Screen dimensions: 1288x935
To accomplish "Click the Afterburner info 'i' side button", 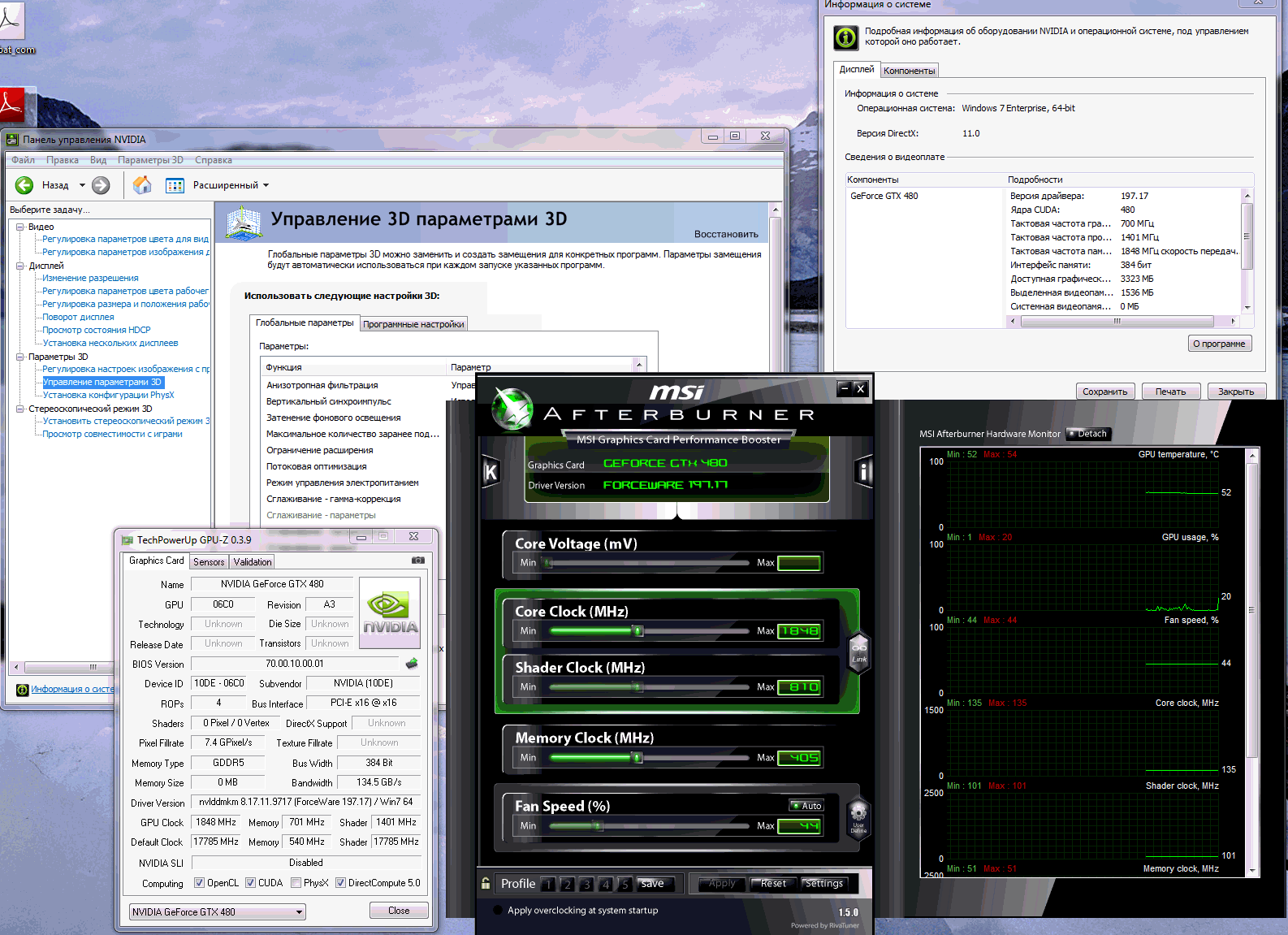I will (x=863, y=471).
